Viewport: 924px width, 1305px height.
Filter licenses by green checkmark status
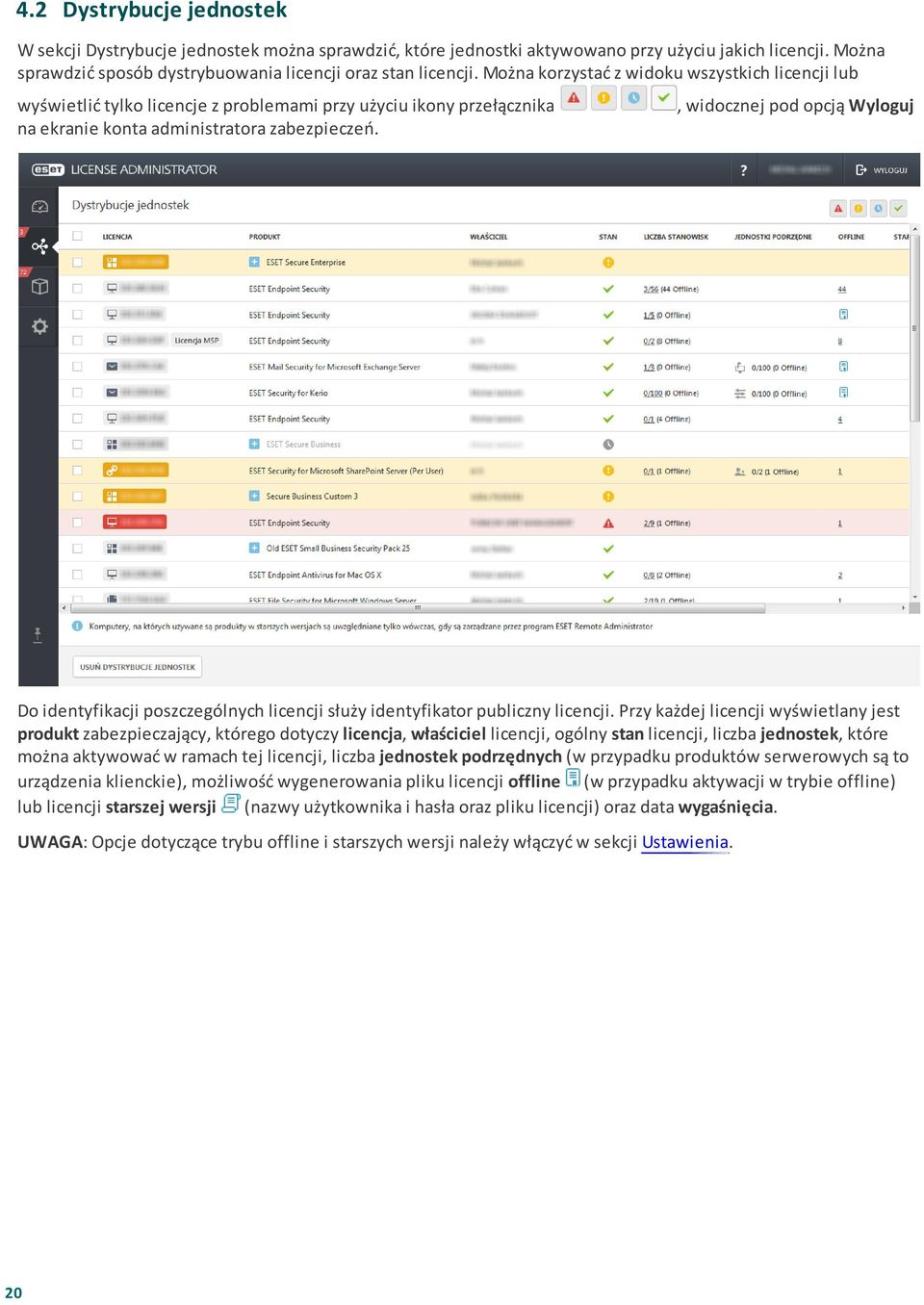(x=899, y=208)
